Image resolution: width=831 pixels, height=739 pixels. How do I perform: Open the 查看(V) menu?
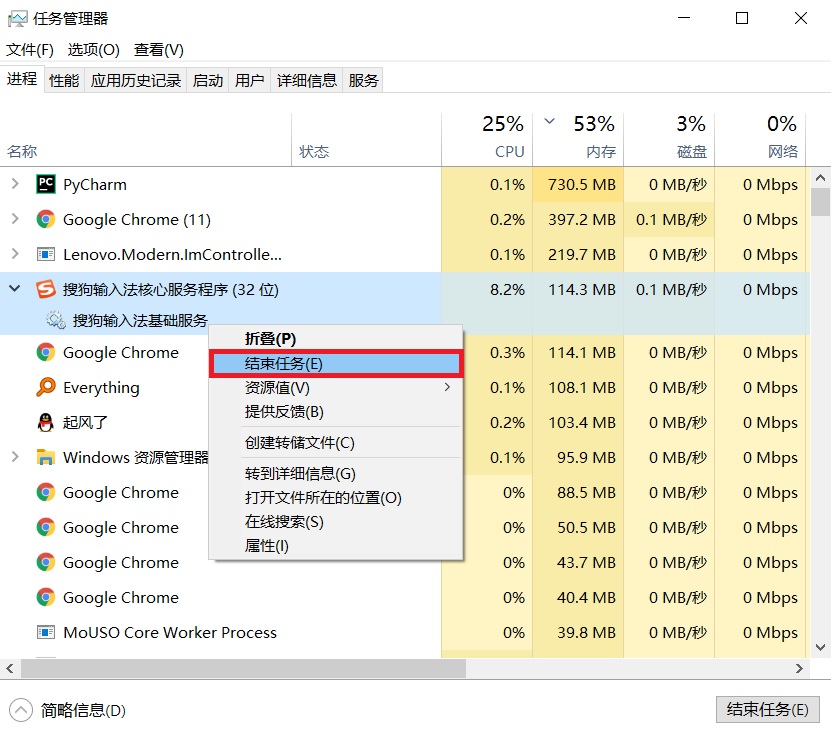pyautogui.click(x=158, y=50)
